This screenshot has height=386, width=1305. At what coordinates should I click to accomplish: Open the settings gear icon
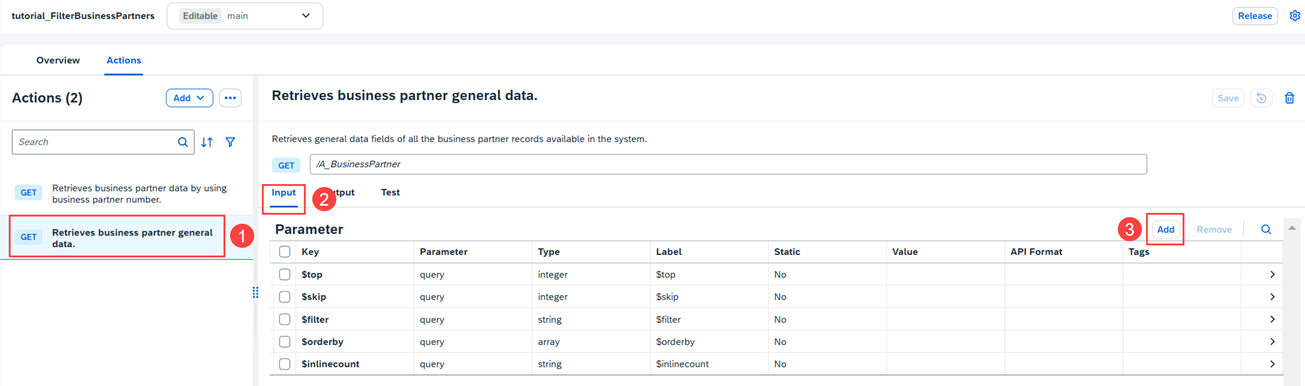tap(1295, 16)
